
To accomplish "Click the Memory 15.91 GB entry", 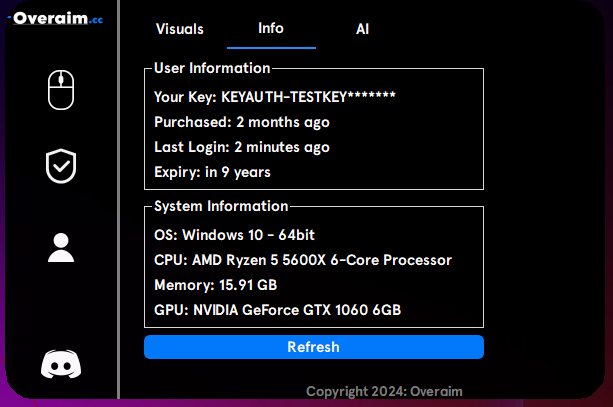I will [x=216, y=285].
